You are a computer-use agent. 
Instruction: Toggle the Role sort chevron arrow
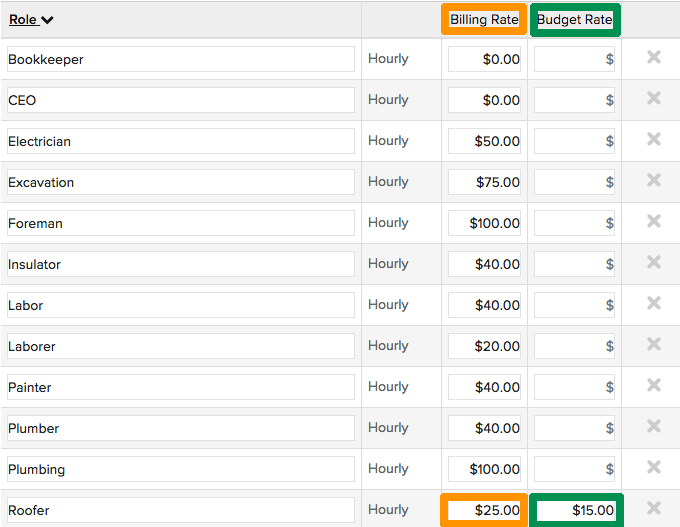click(47, 20)
